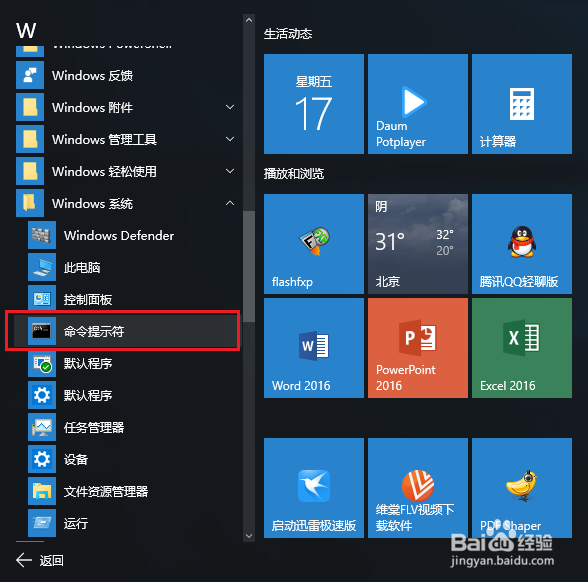Click the app list scroll-up arrow
The height and width of the screenshot is (582, 588).
(249, 20)
